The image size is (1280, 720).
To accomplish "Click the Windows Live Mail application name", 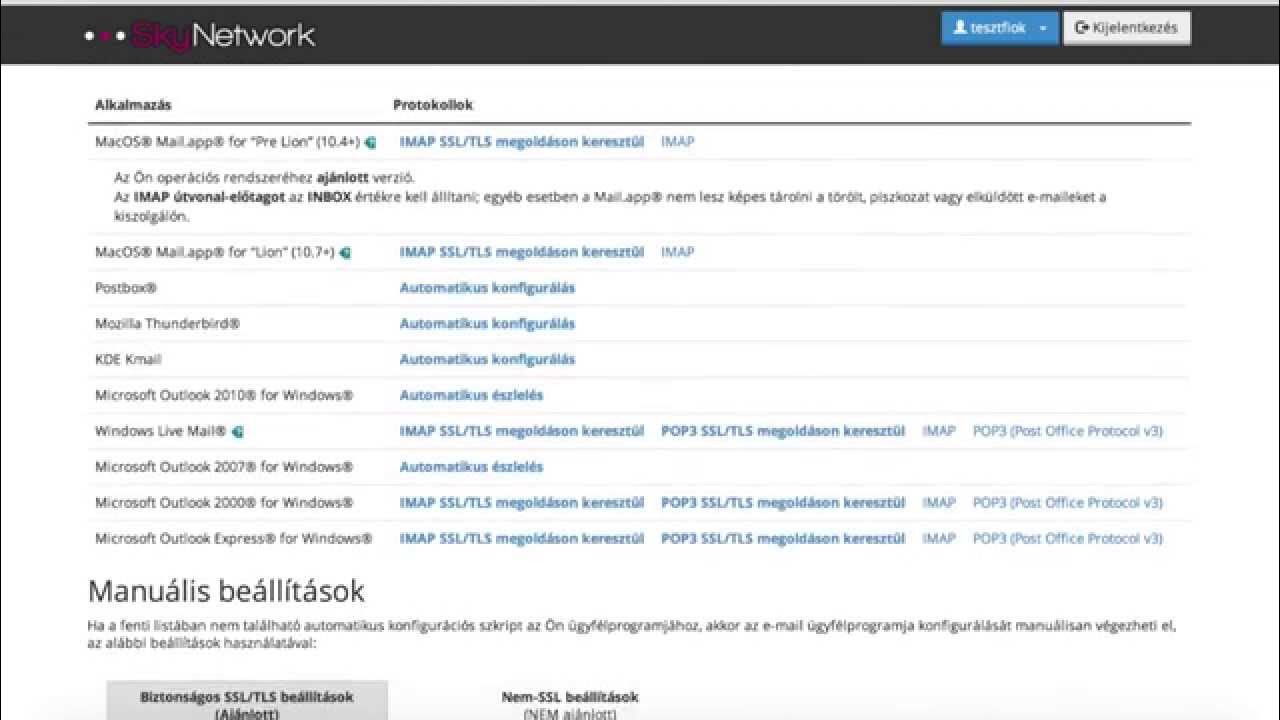I will click(x=161, y=431).
